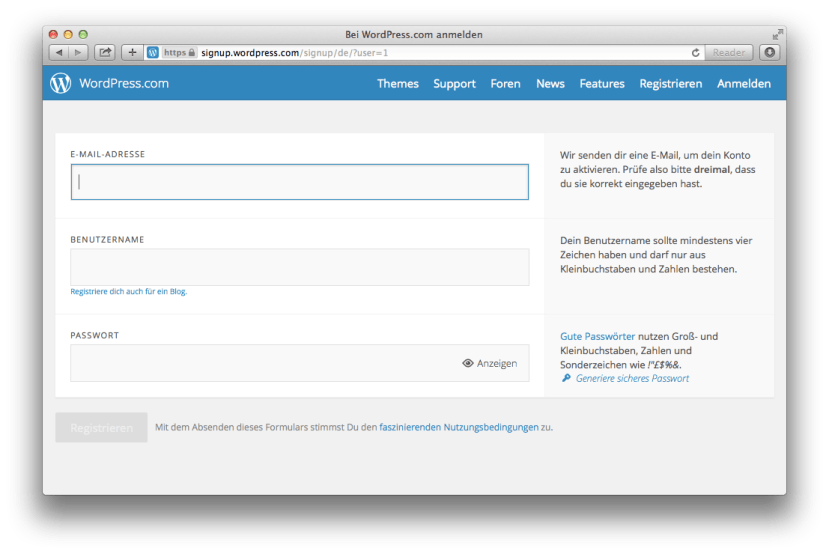Toggle password visibility with Anzeigen
Image resolution: width=829 pixels, height=554 pixels.
click(490, 364)
